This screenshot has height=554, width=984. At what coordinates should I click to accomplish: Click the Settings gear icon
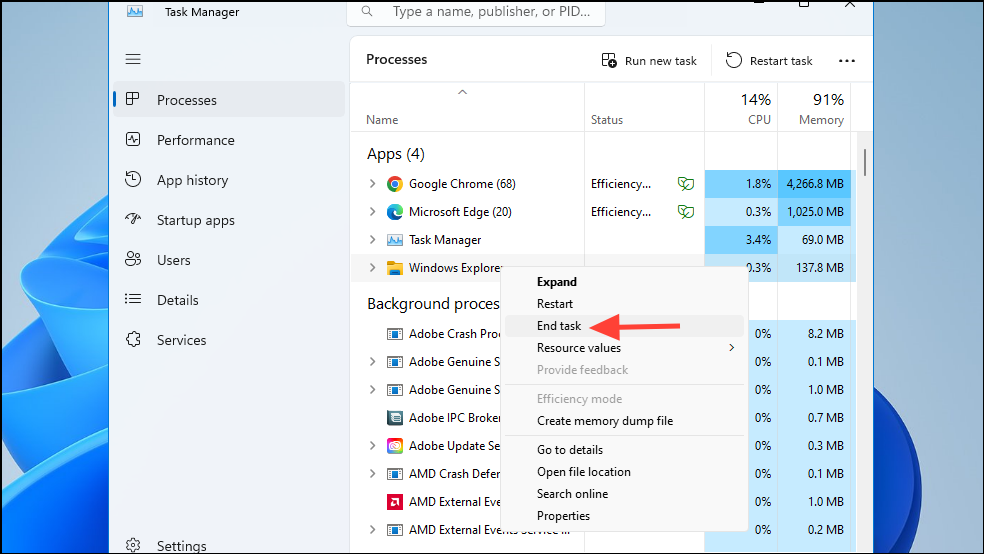click(x=133, y=545)
